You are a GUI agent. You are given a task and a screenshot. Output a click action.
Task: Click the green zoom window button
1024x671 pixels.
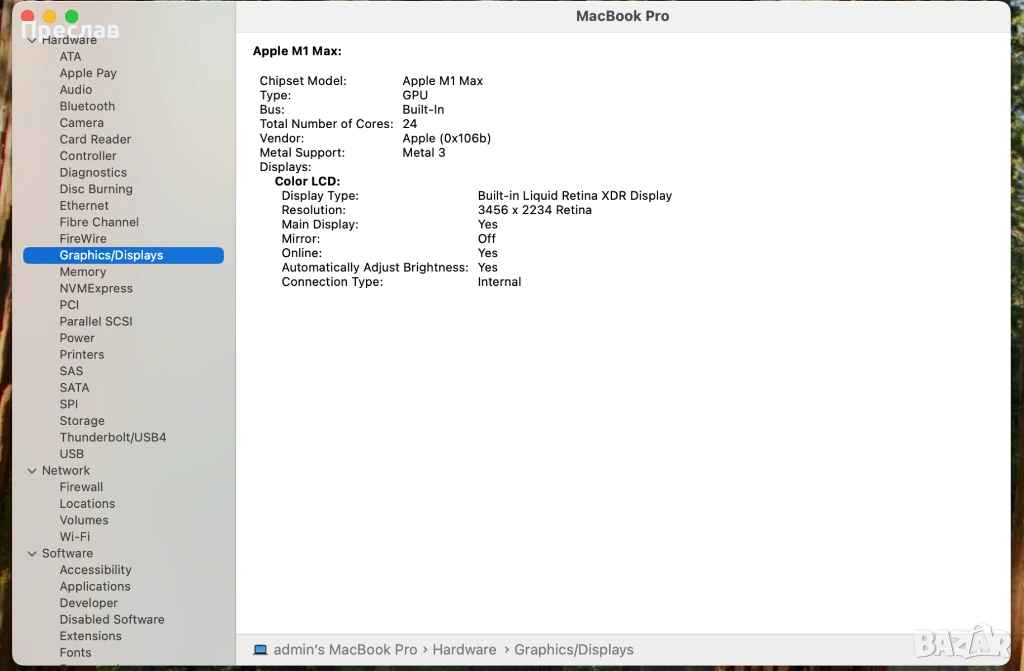click(71, 16)
